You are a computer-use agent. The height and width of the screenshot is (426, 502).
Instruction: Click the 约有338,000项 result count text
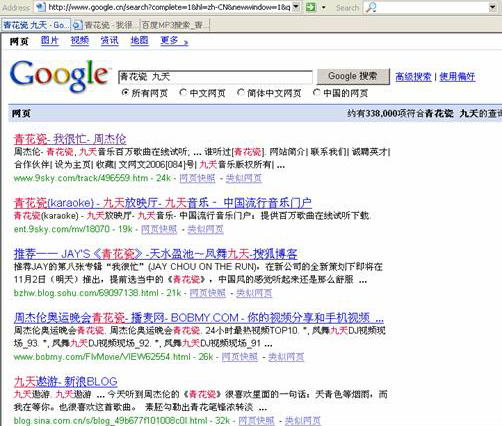pyautogui.click(x=424, y=114)
